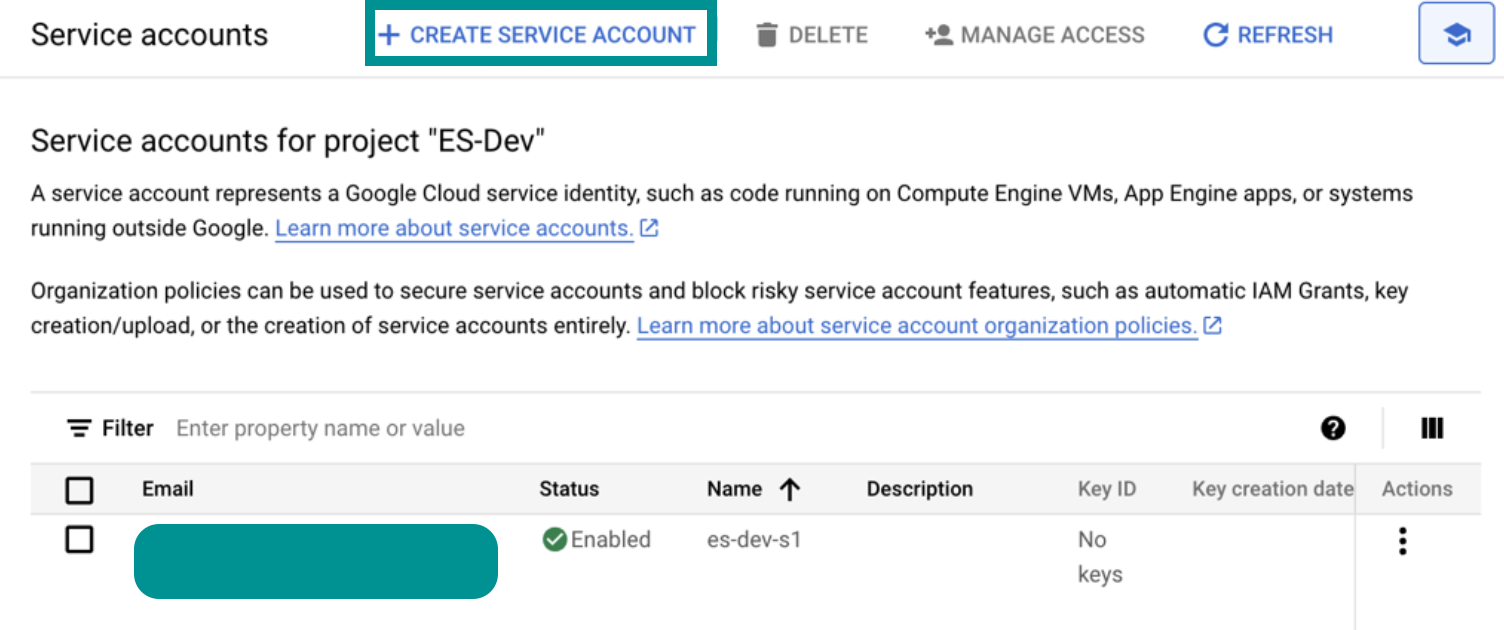Check the select-all checkbox in the table header
Viewport: 1504px width, 630px height.
(x=79, y=490)
